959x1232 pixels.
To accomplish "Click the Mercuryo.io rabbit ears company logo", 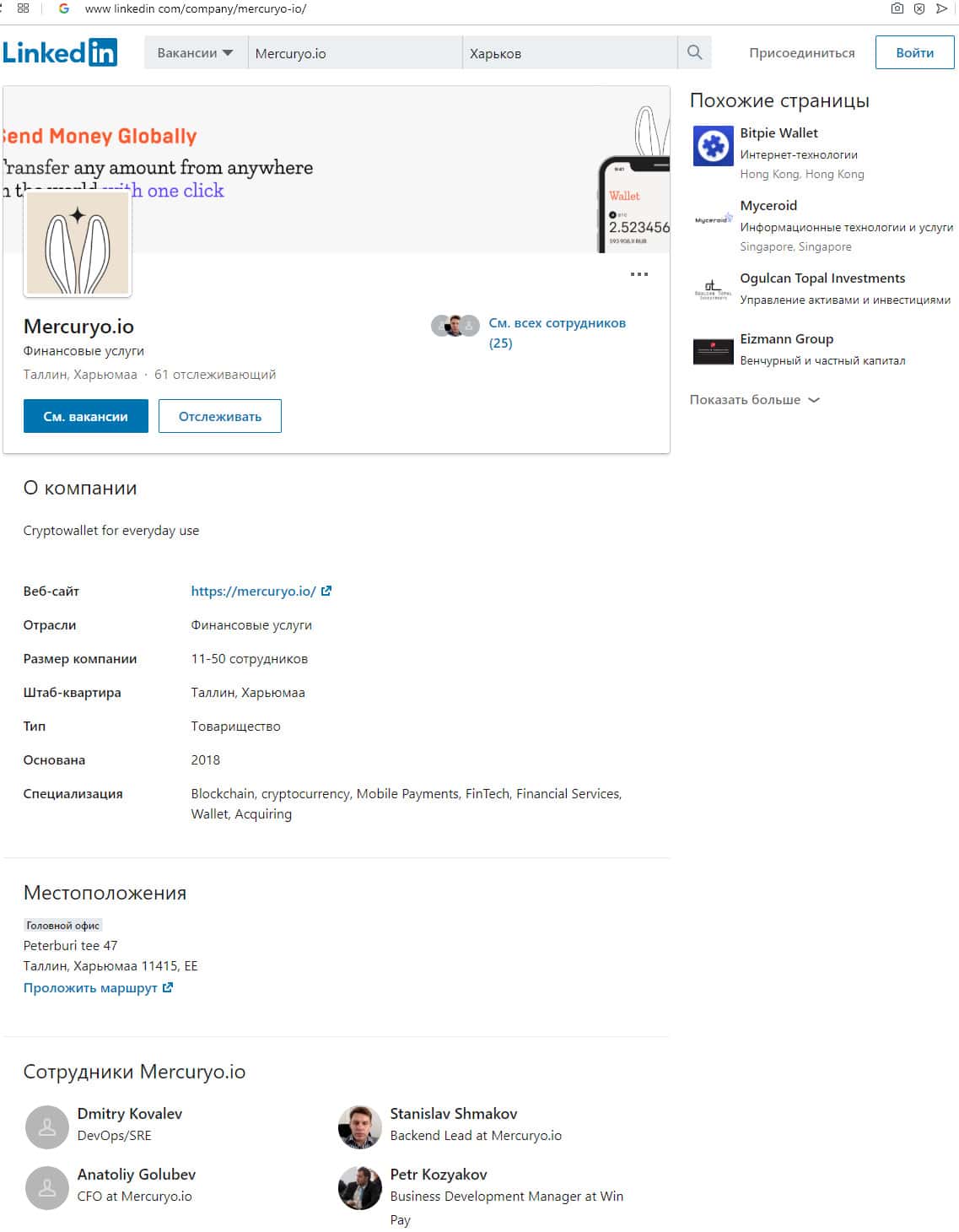I will point(78,244).
